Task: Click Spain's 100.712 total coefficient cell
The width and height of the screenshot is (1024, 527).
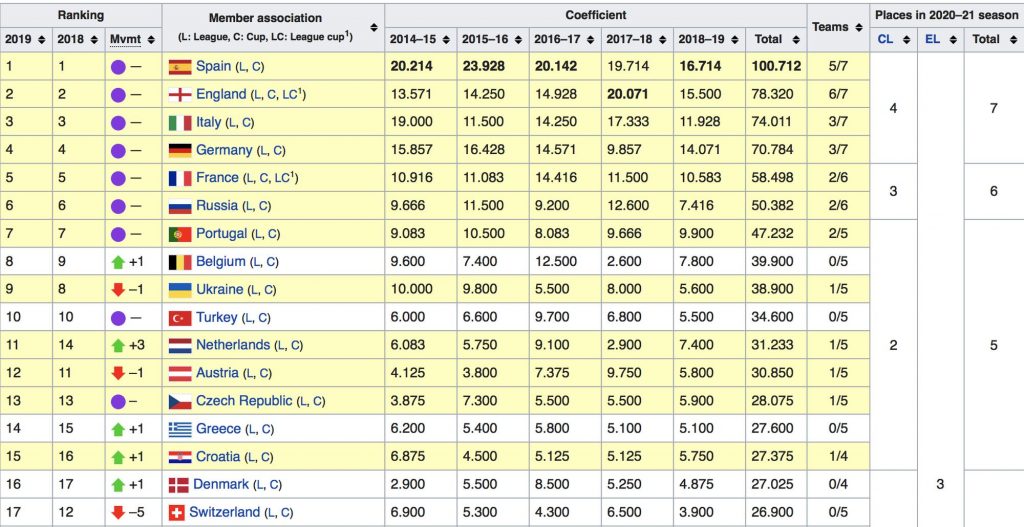Action: (x=775, y=66)
